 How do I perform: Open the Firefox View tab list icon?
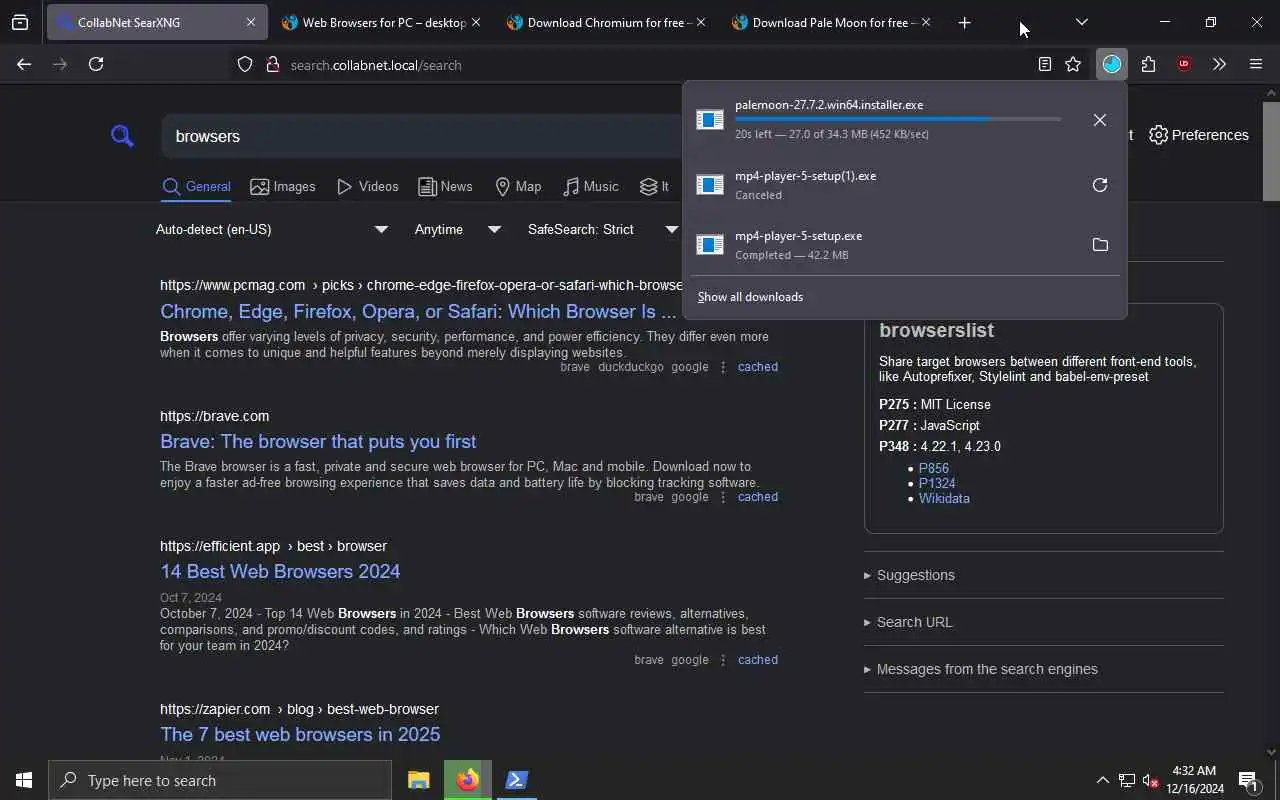coord(20,22)
